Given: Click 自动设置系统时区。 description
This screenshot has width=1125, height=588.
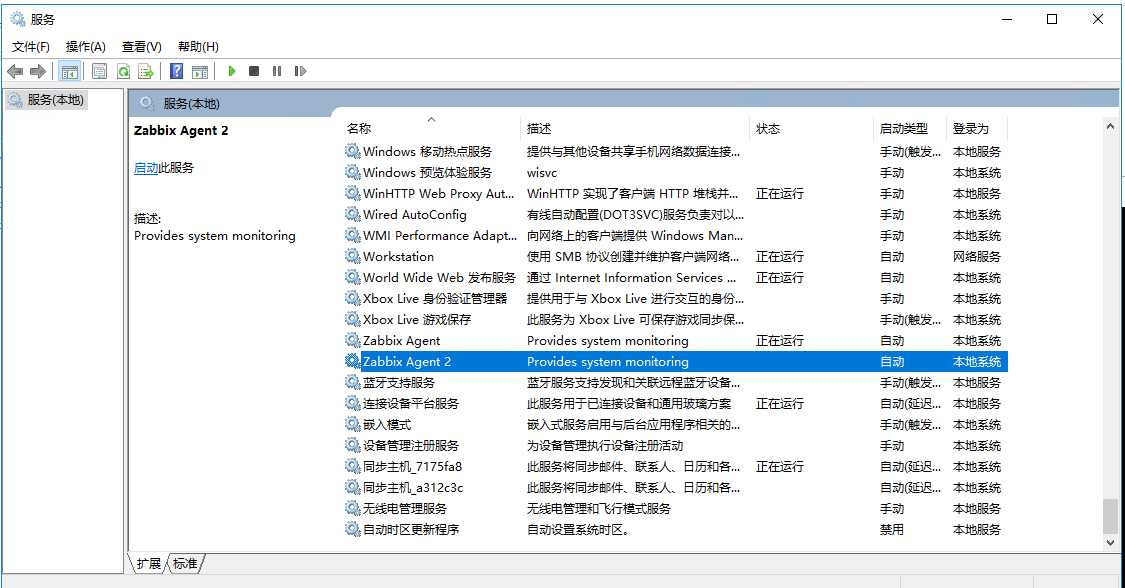Looking at the screenshot, I should point(578,529).
